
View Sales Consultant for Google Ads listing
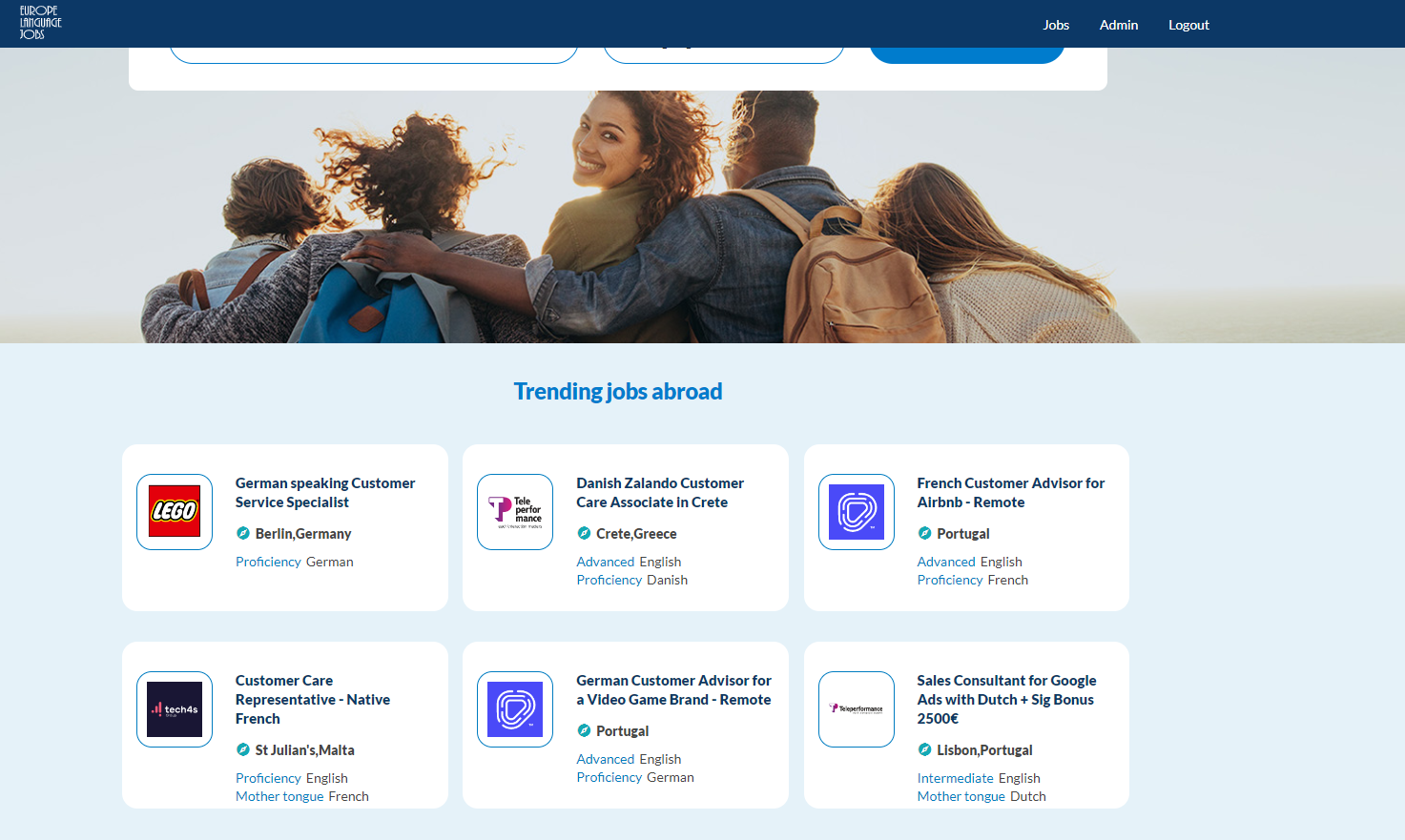coord(1006,699)
